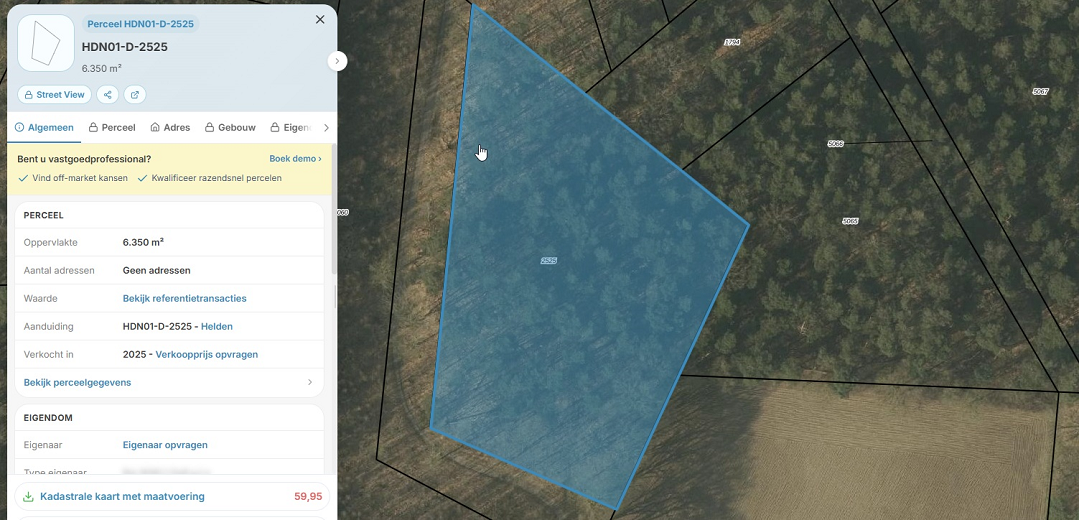Image resolution: width=1079 pixels, height=520 pixels.
Task: Click the download icon beside Kadastrale kaart
Action: [x=28, y=497]
